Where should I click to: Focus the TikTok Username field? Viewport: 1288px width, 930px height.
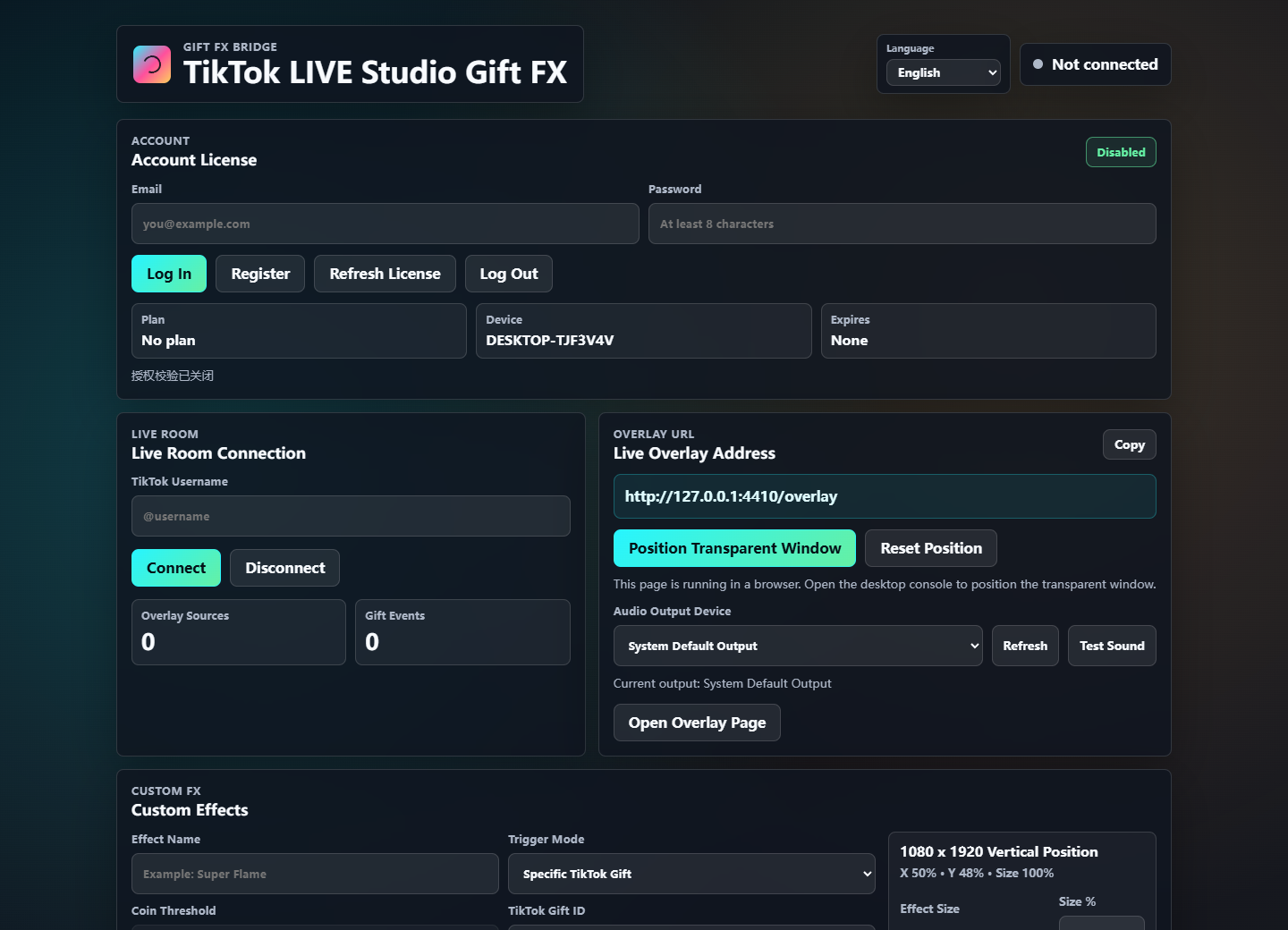point(351,516)
